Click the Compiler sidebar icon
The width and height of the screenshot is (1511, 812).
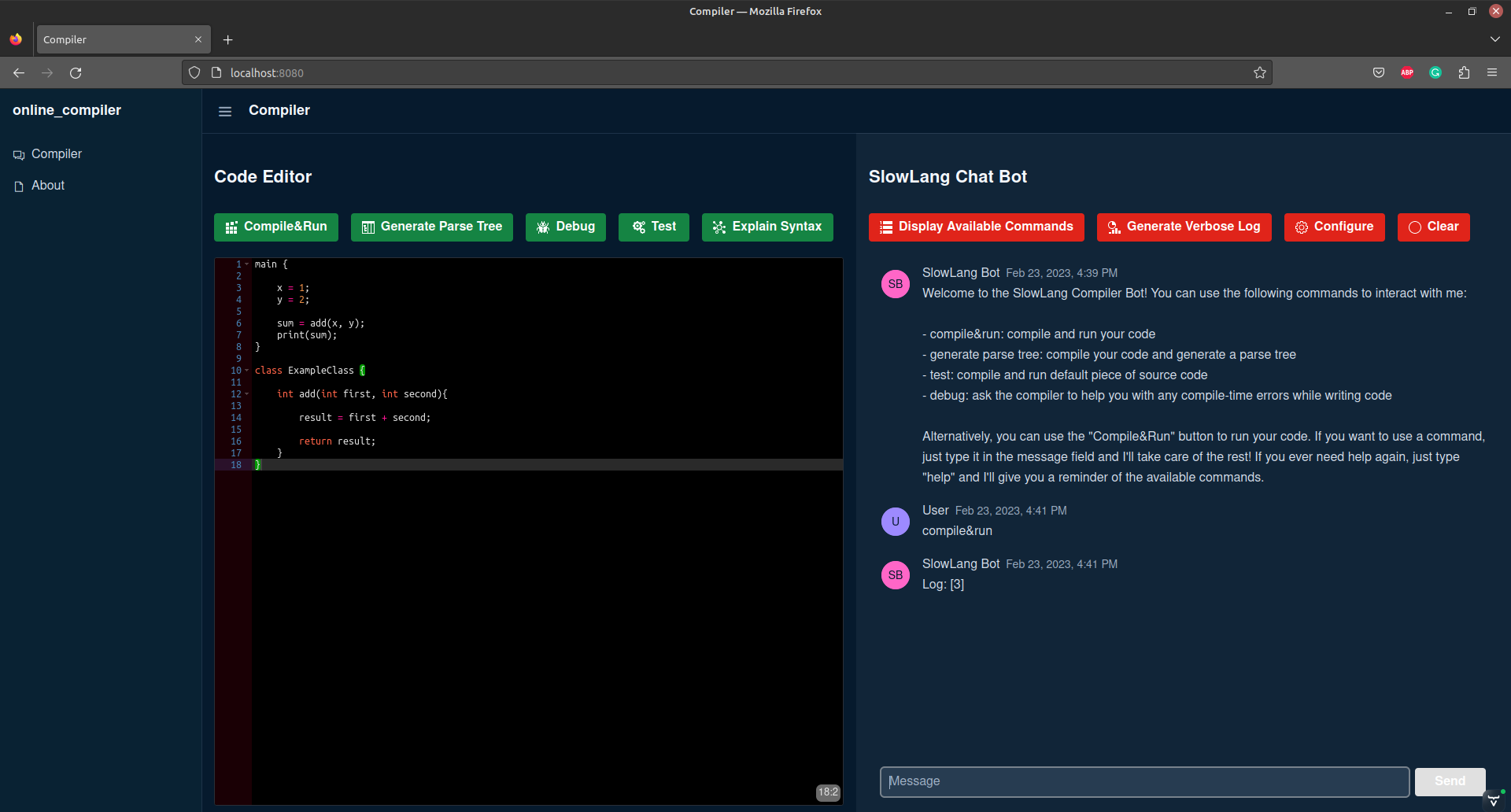click(19, 155)
